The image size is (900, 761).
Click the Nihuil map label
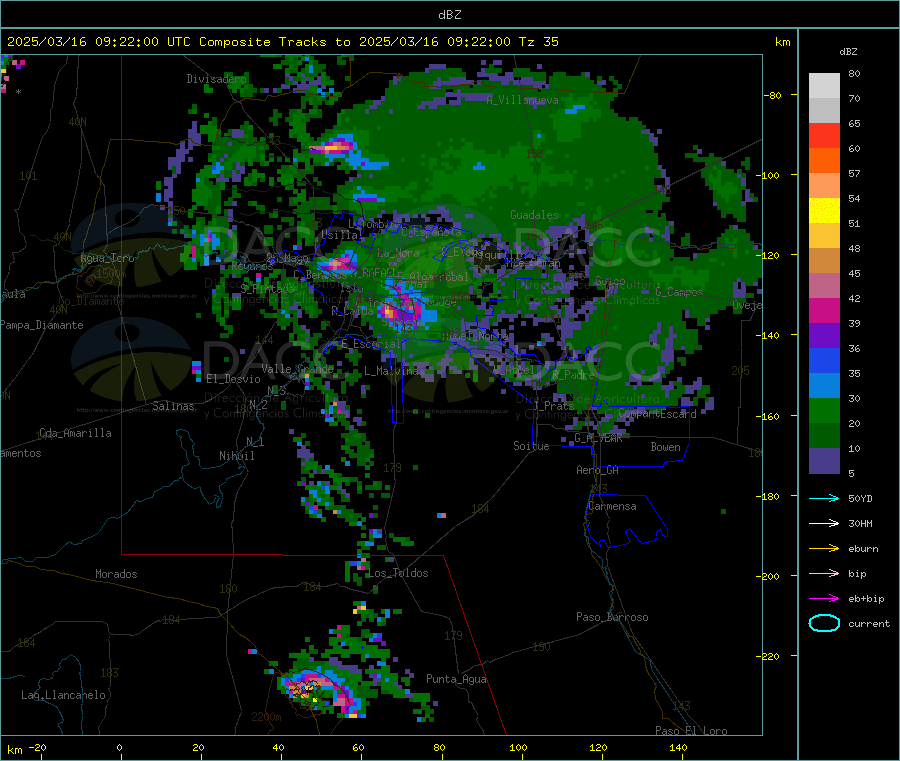coord(237,456)
